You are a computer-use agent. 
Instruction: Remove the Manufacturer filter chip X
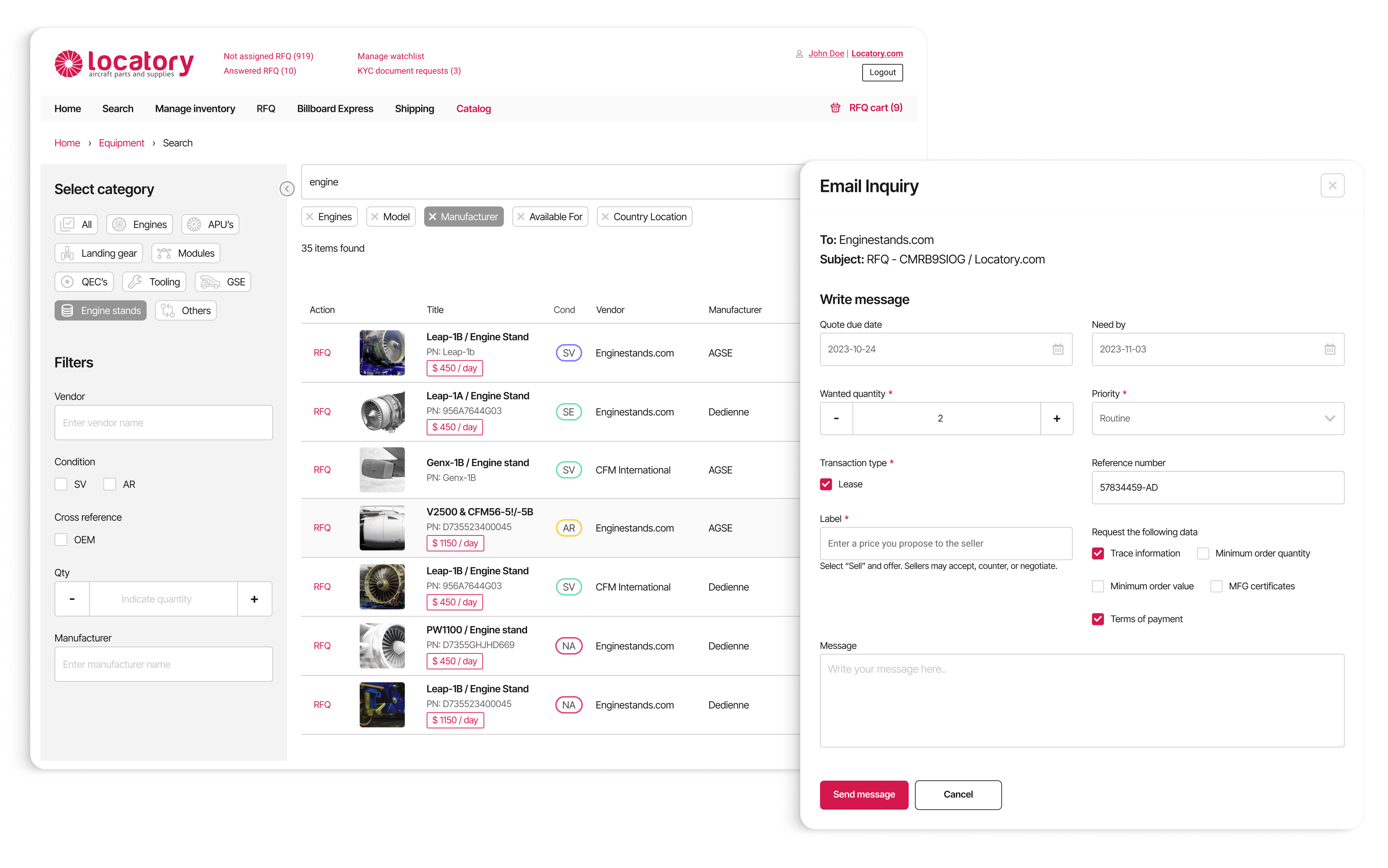click(433, 217)
